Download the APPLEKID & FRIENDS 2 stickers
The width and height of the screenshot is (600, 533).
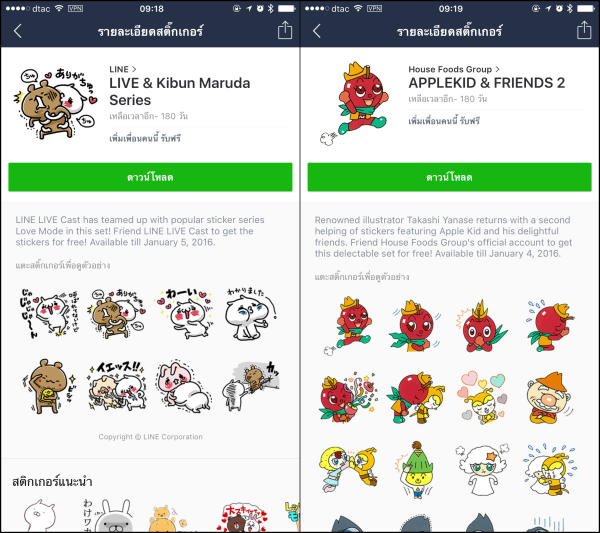[450, 177]
